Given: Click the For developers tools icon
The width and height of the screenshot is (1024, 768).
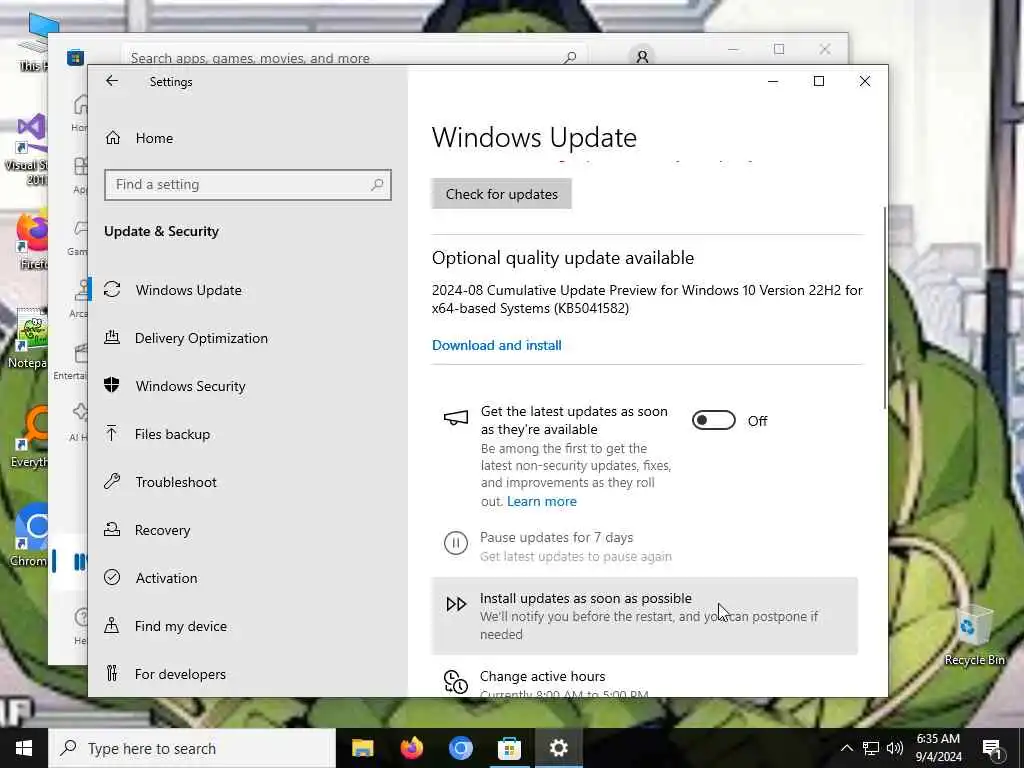Looking at the screenshot, I should (112, 673).
